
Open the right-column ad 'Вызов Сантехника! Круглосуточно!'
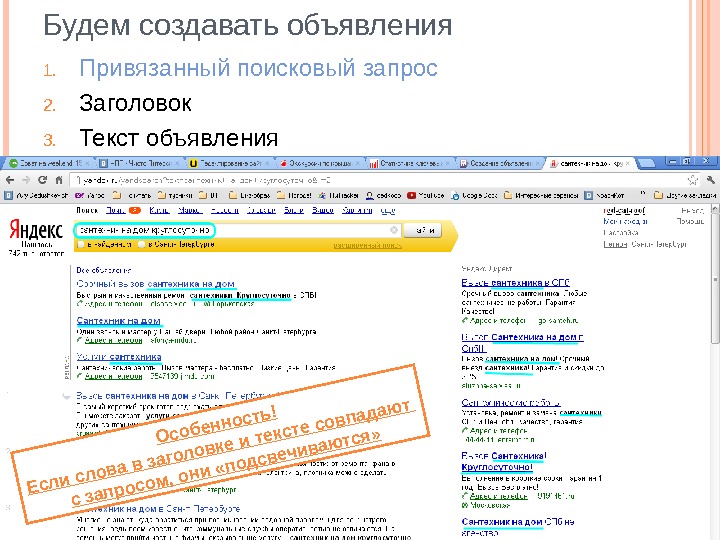(504, 461)
